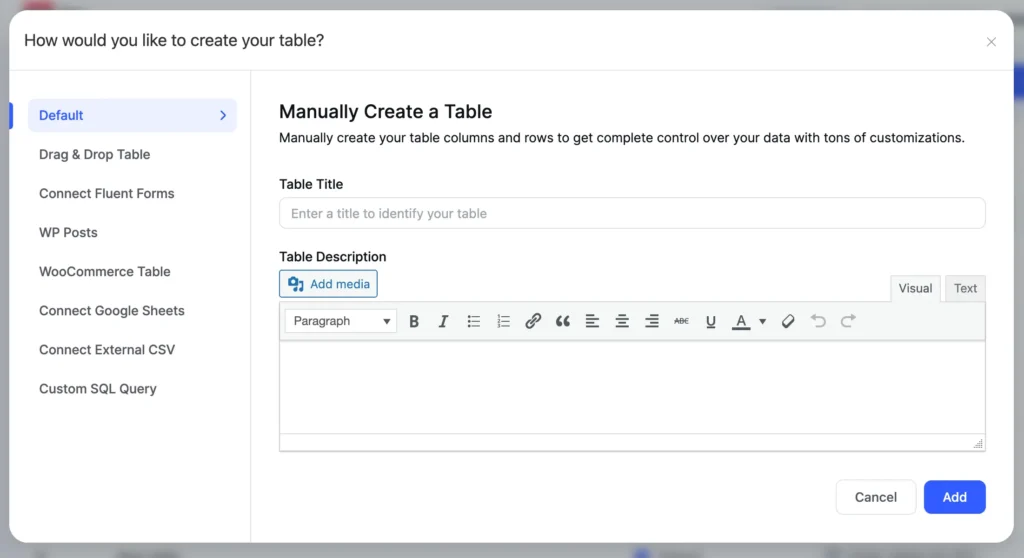
Task: Undo the last edit
Action: coord(818,321)
